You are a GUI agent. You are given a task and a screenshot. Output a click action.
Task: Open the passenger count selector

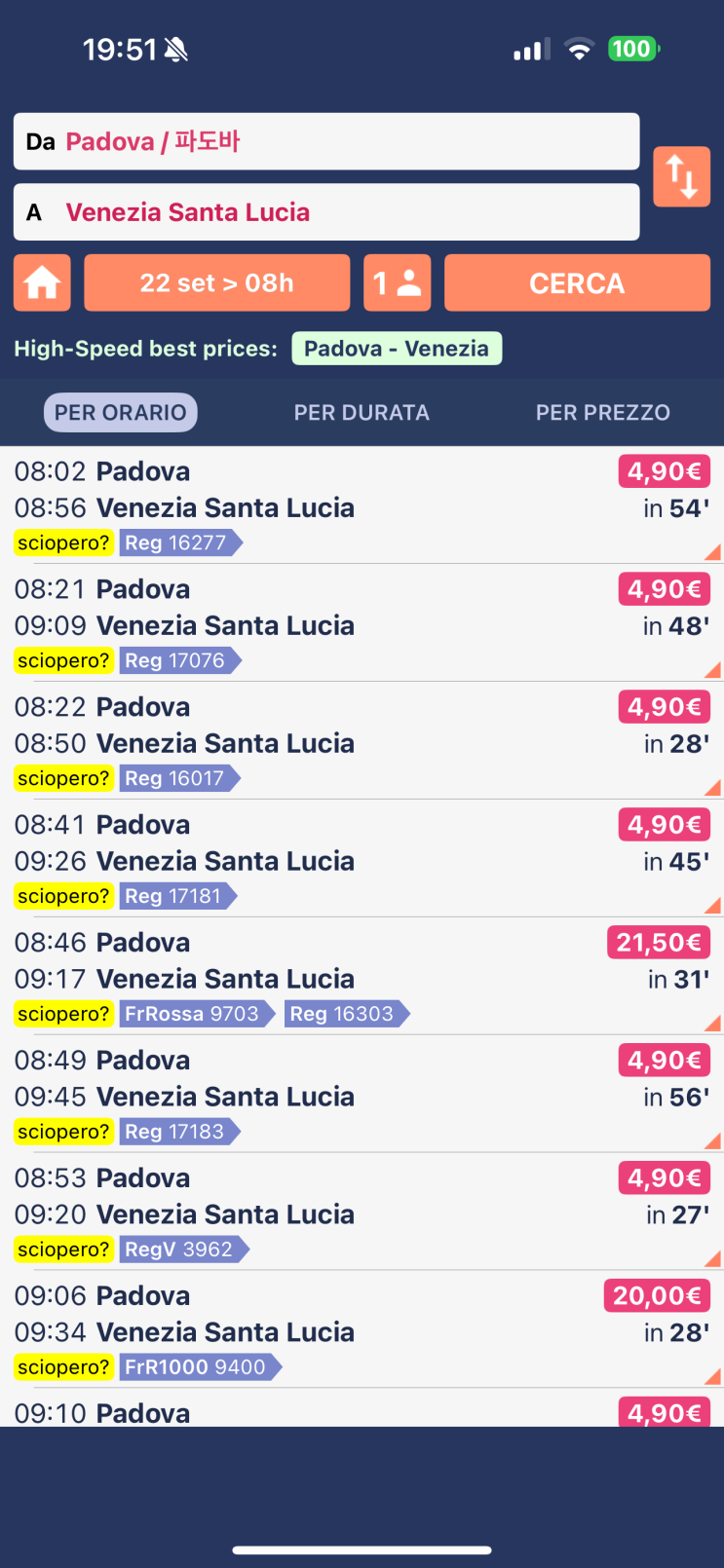[x=398, y=283]
